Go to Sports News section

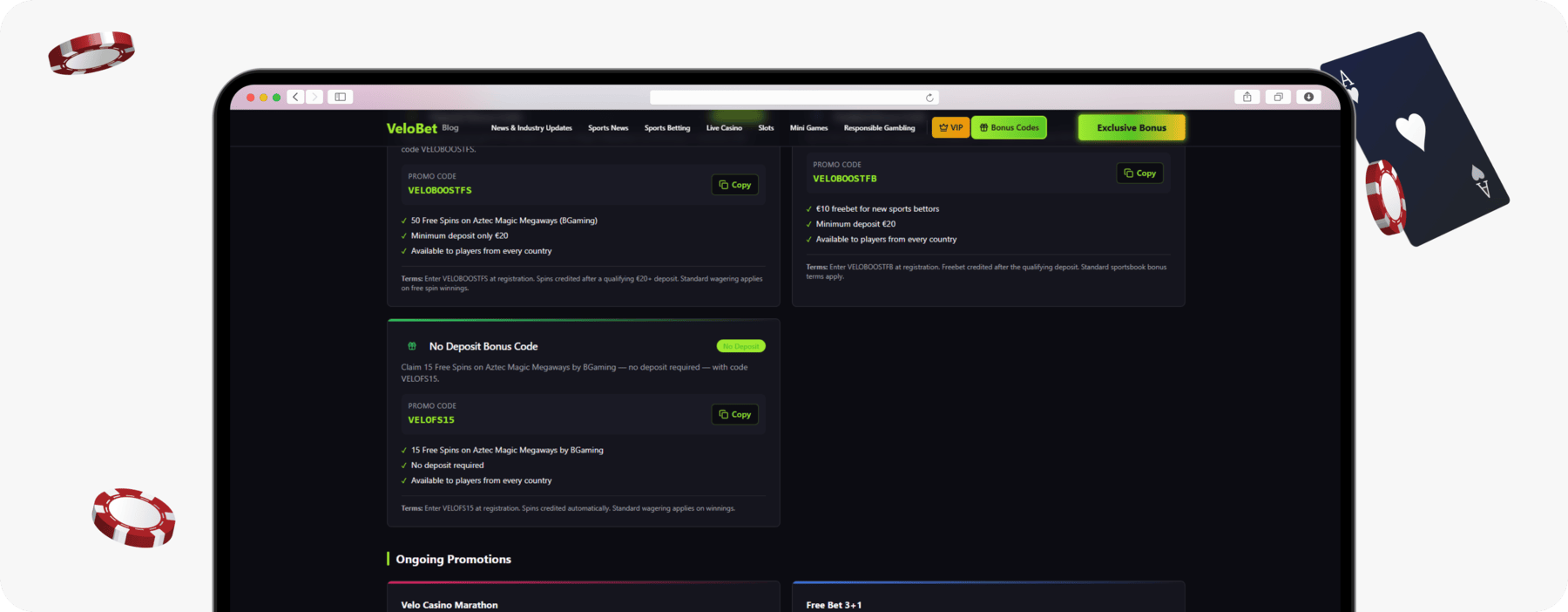(x=608, y=128)
